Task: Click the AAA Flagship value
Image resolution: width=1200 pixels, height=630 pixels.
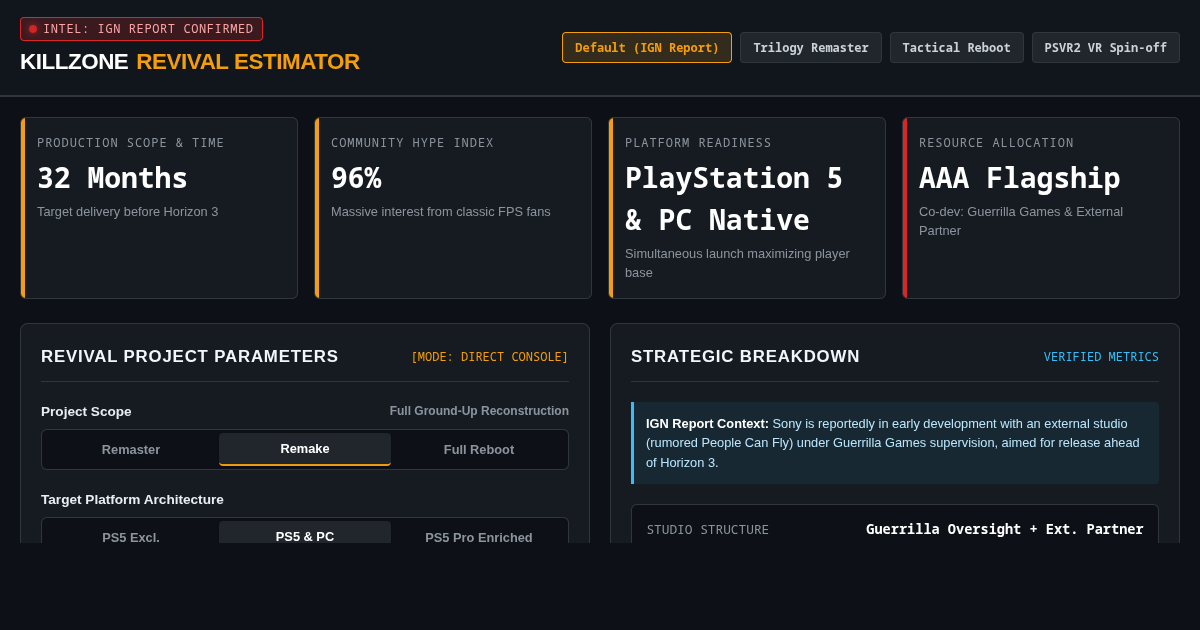Action: (x=1019, y=178)
